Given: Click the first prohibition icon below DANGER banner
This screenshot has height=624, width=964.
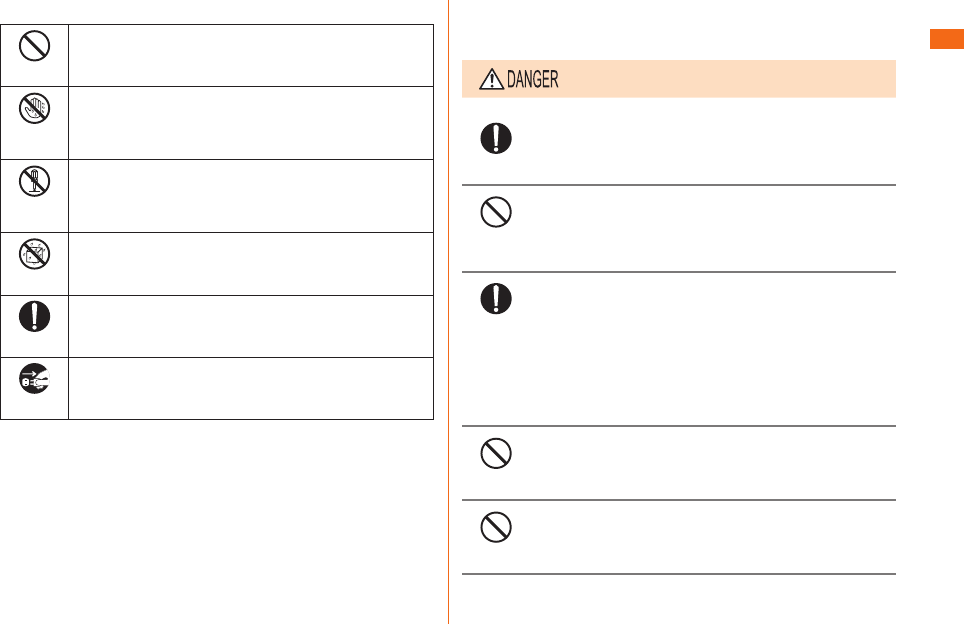Looking at the screenshot, I should pyautogui.click(x=496, y=212).
